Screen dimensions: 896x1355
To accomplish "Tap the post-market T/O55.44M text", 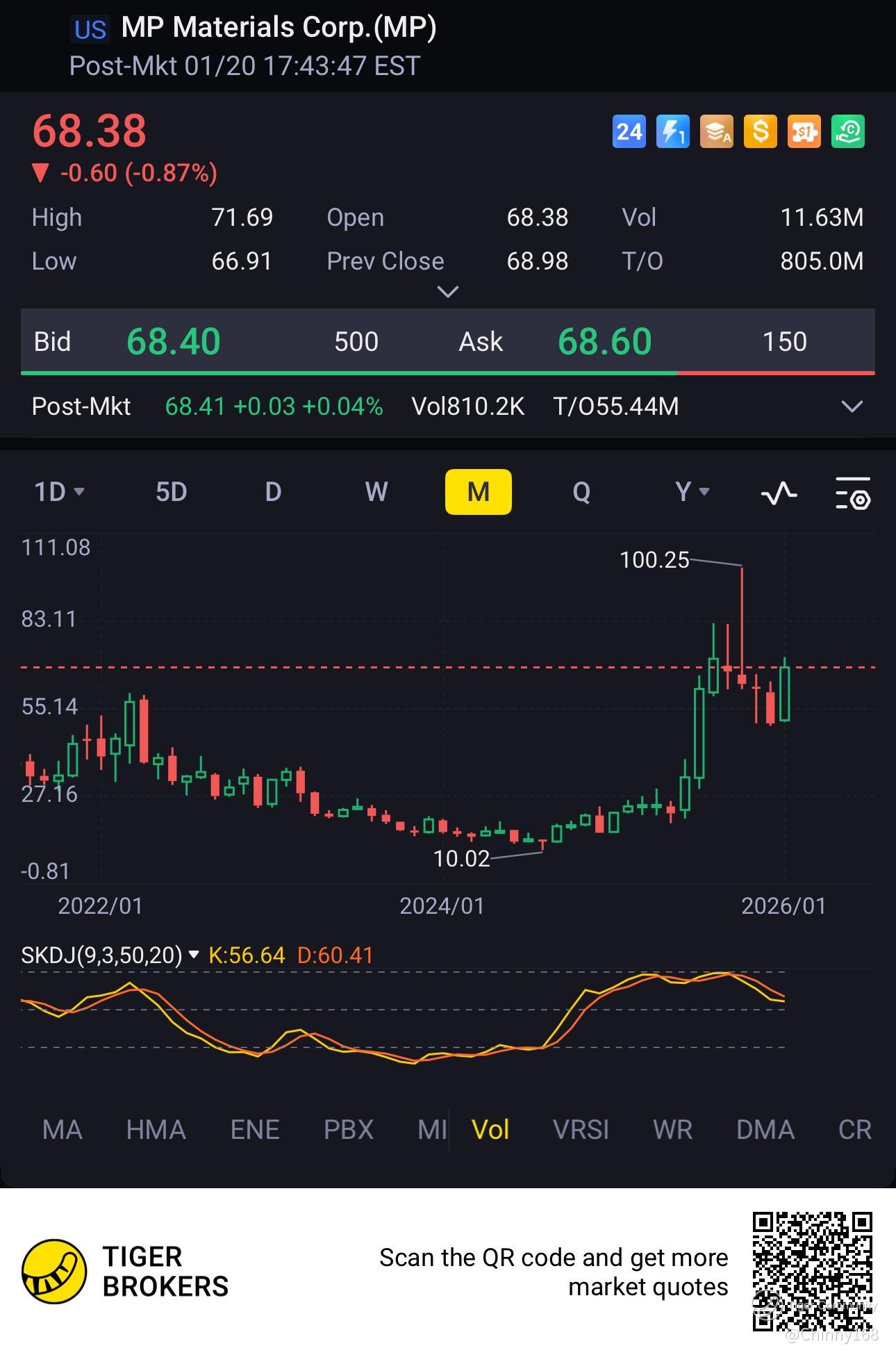I will pyautogui.click(x=616, y=406).
